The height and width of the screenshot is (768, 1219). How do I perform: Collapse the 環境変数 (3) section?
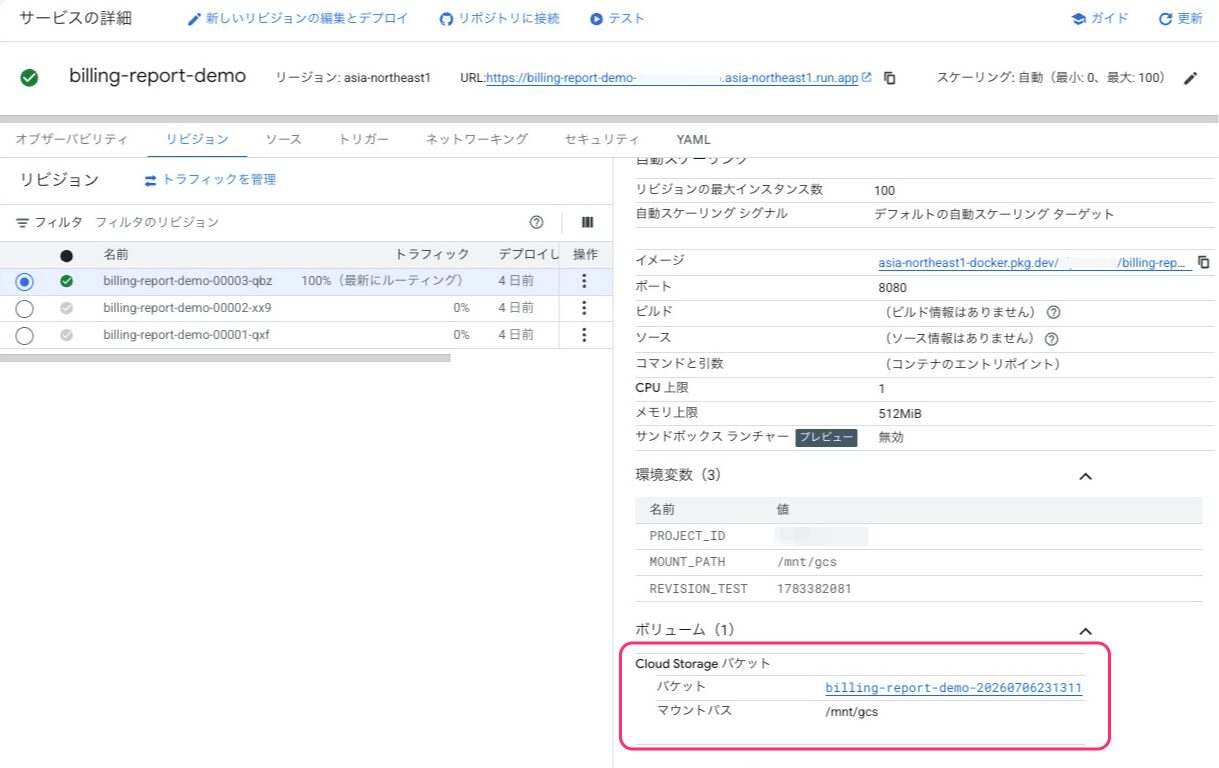pyautogui.click(x=1085, y=476)
